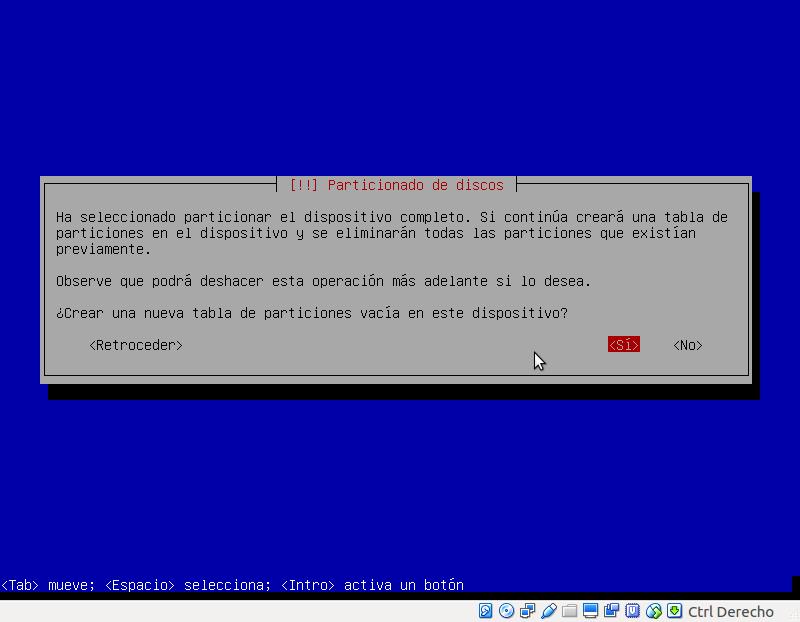800x622 pixels.
Task: Click the virtualization chip icon with V
Action: pyautogui.click(x=633, y=611)
